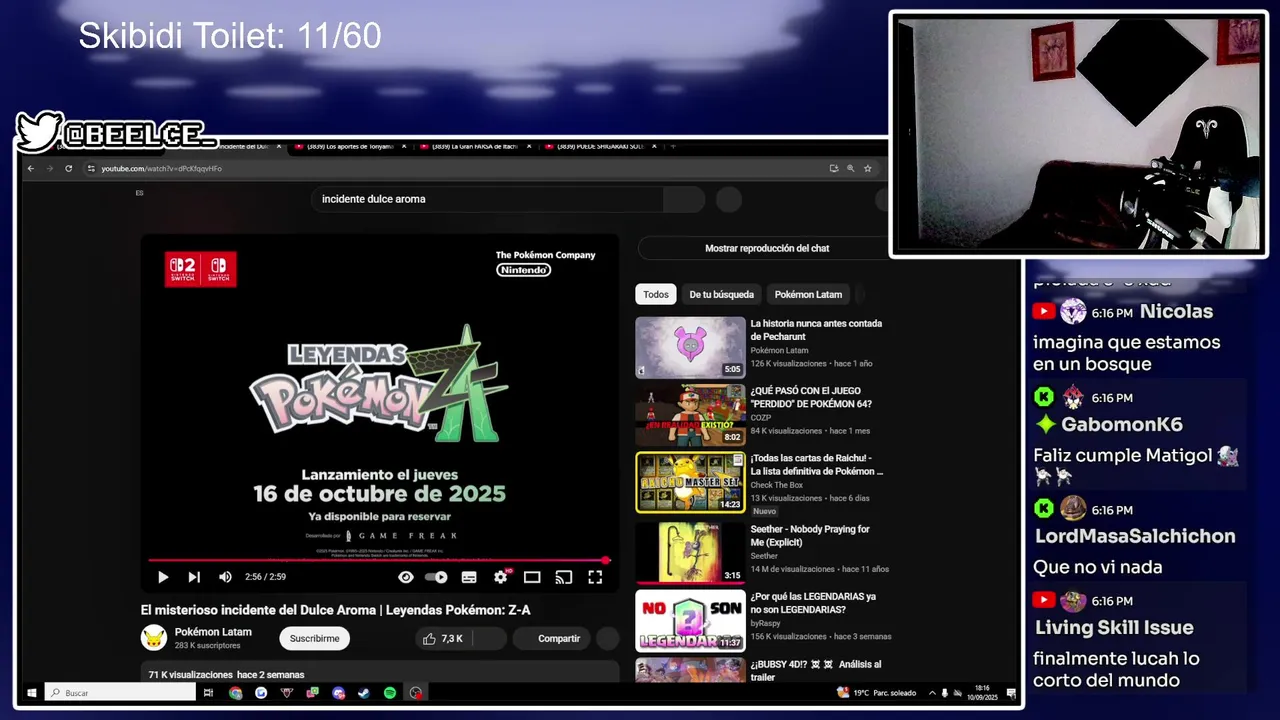Mute the video player volume
Viewport: 1280px width, 720px height.
click(x=225, y=577)
